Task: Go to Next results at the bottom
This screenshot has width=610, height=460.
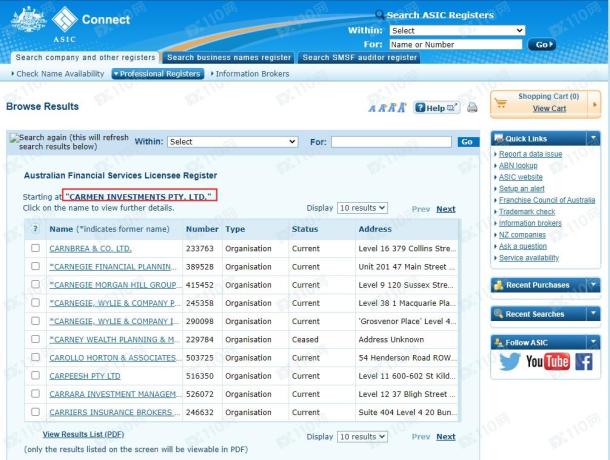Action: pos(445,437)
